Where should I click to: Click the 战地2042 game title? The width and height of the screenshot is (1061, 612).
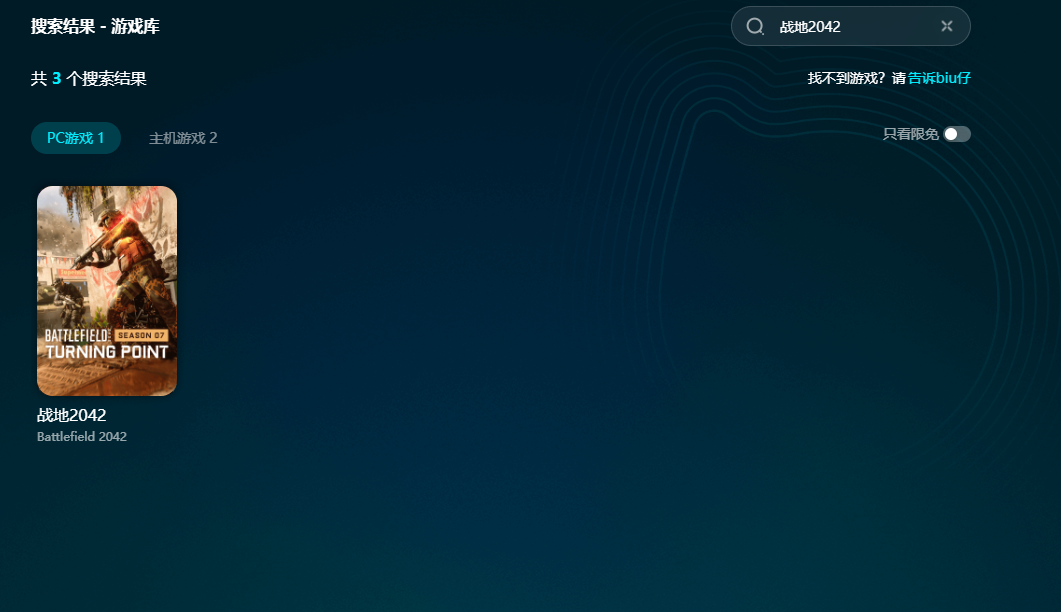[x=72, y=415]
